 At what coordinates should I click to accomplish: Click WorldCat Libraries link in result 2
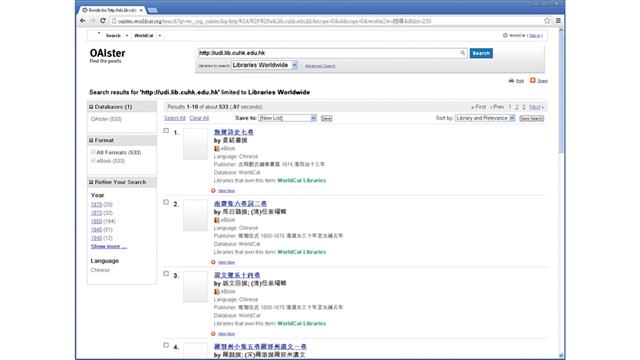[302, 252]
